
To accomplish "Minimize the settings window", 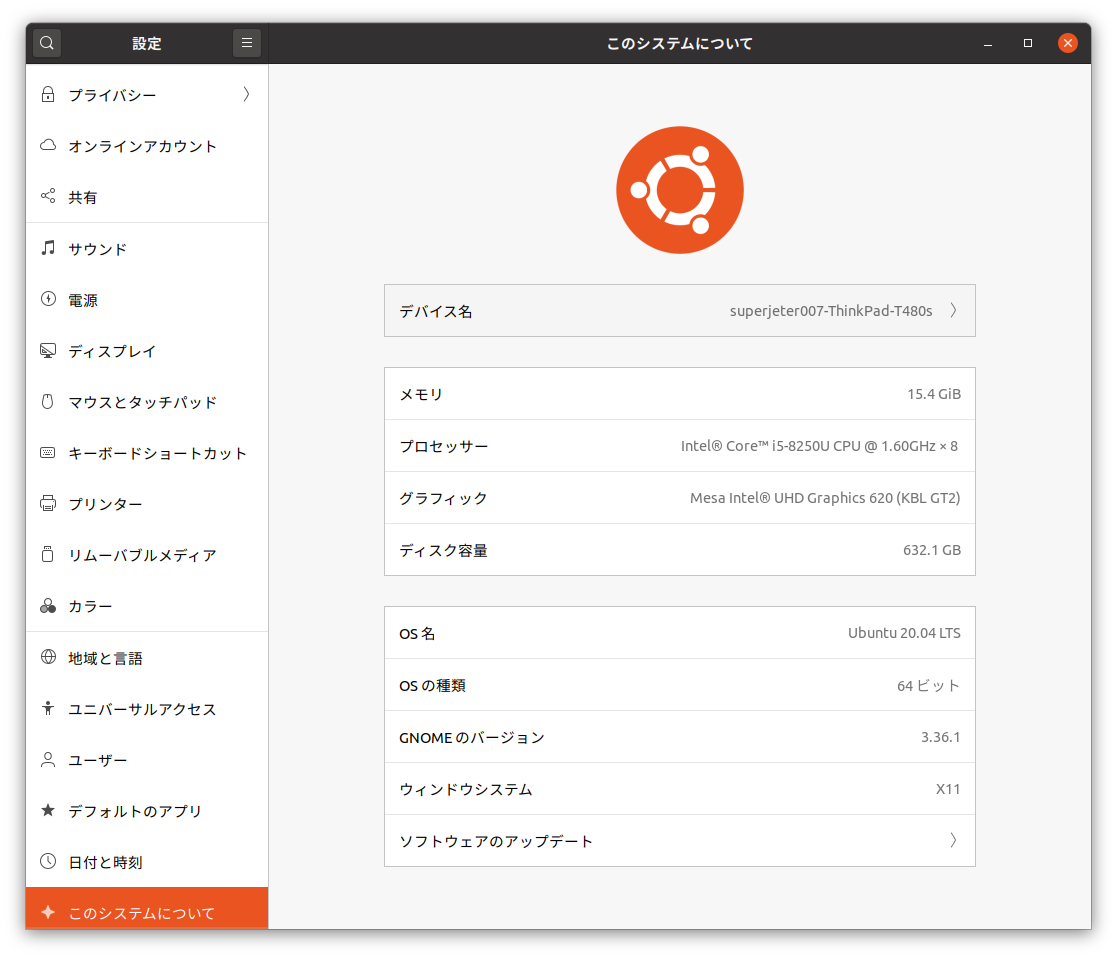I will coord(987,43).
